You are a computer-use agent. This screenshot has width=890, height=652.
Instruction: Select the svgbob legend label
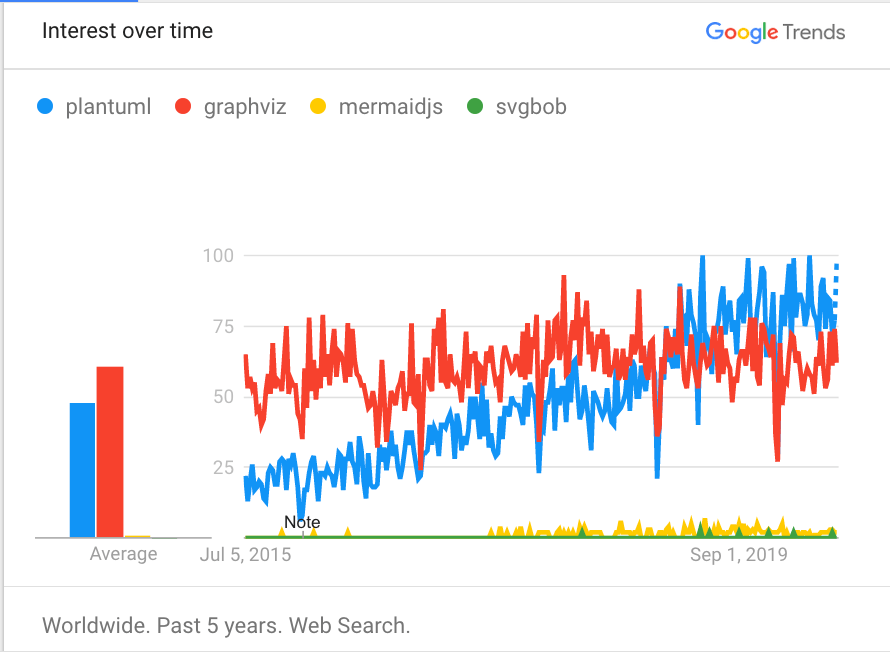pos(531,106)
